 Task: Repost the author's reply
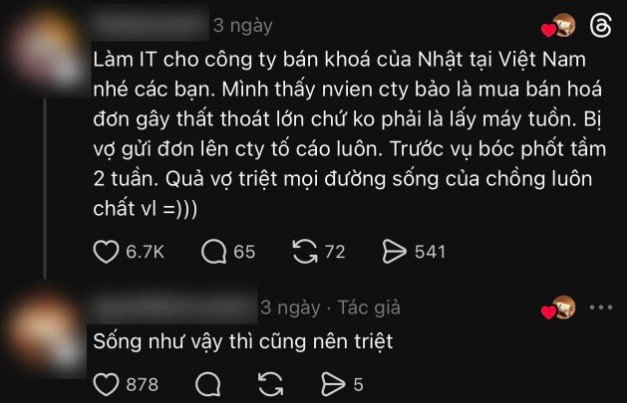(x=271, y=385)
